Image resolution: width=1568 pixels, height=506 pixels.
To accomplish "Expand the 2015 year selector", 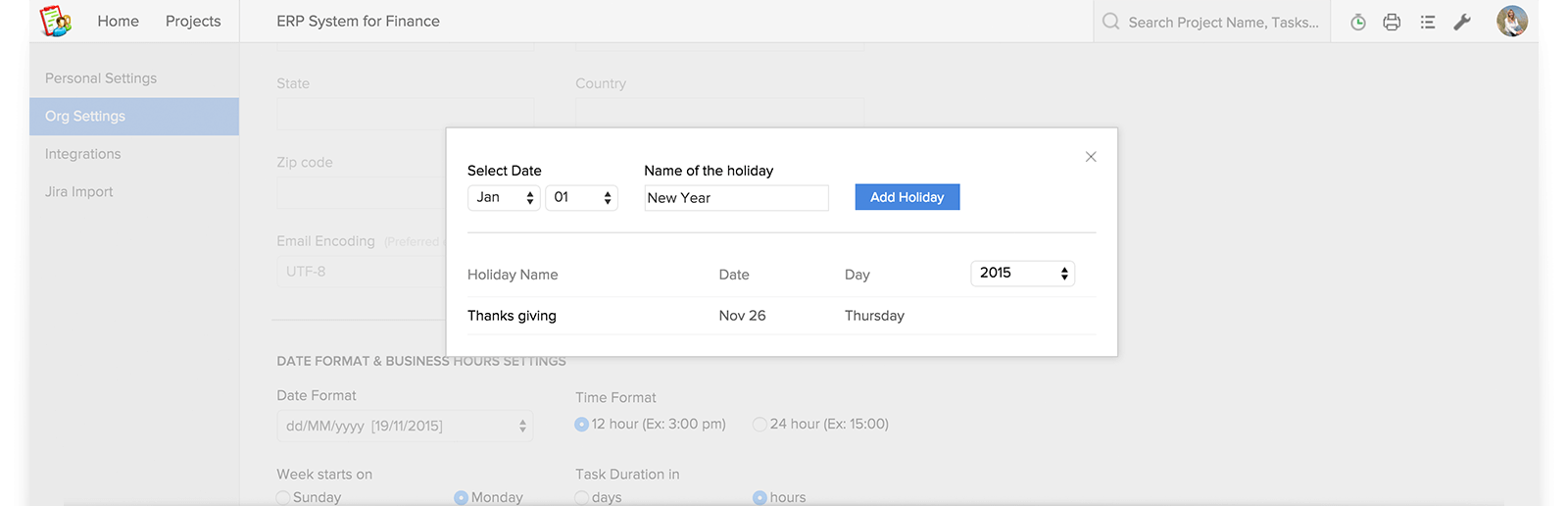I will pos(1023,274).
